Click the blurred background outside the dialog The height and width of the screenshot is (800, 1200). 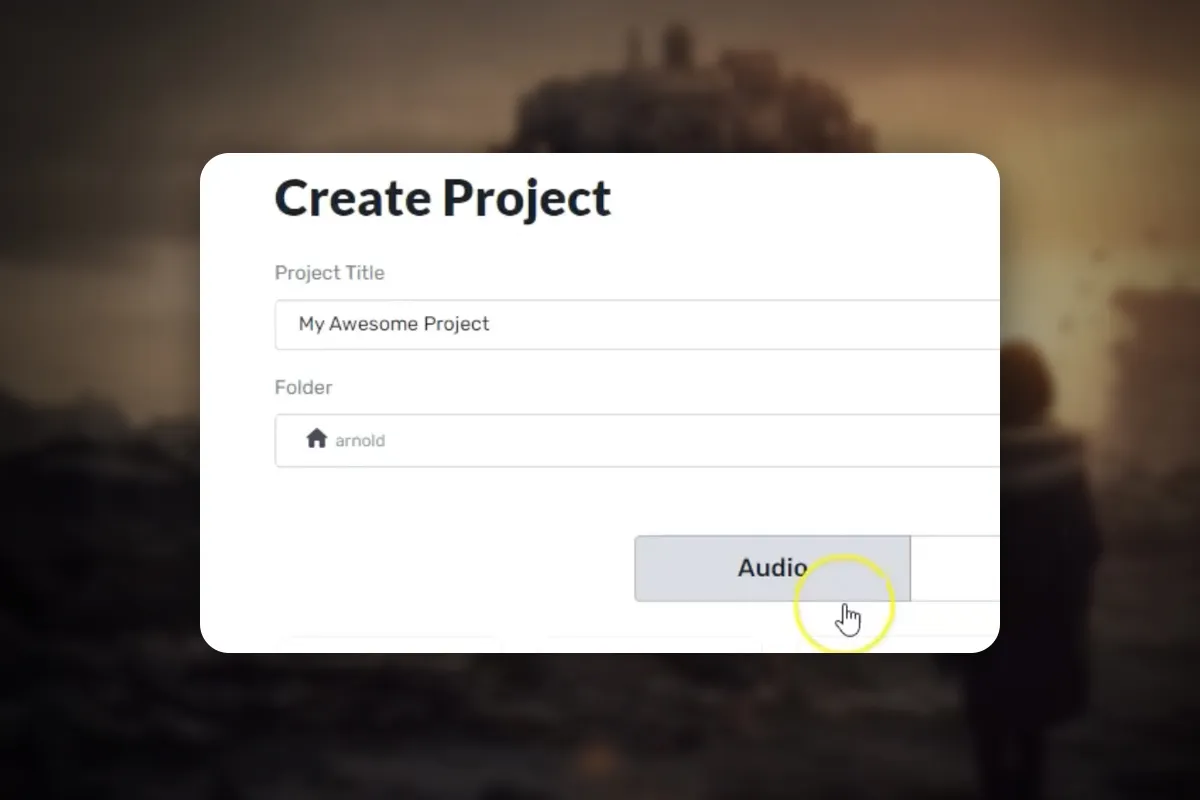(100, 400)
